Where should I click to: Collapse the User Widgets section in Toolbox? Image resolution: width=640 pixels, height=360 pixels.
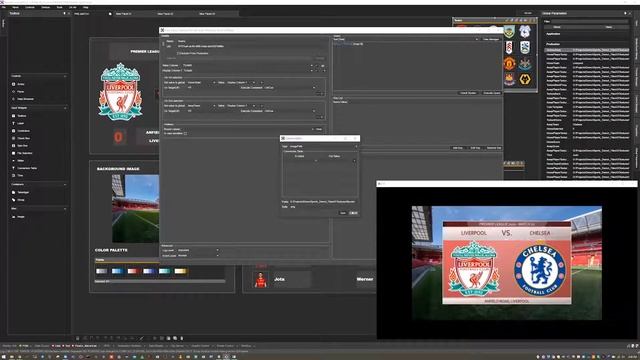click(x=65, y=108)
